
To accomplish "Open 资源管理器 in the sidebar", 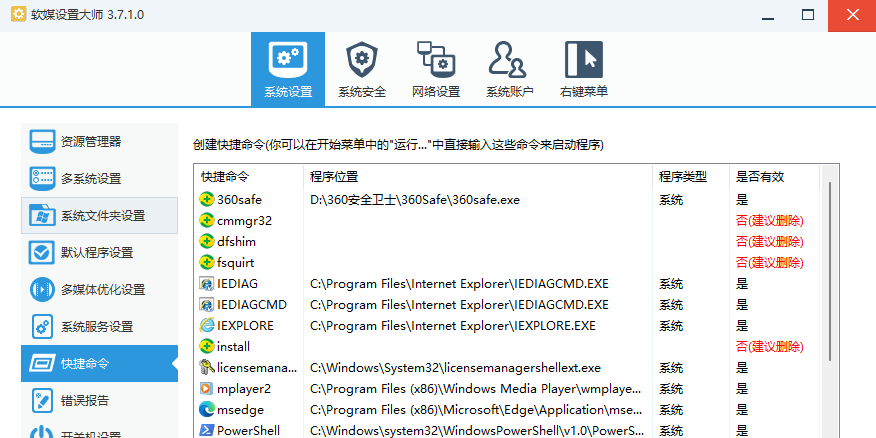I will coord(99,141).
